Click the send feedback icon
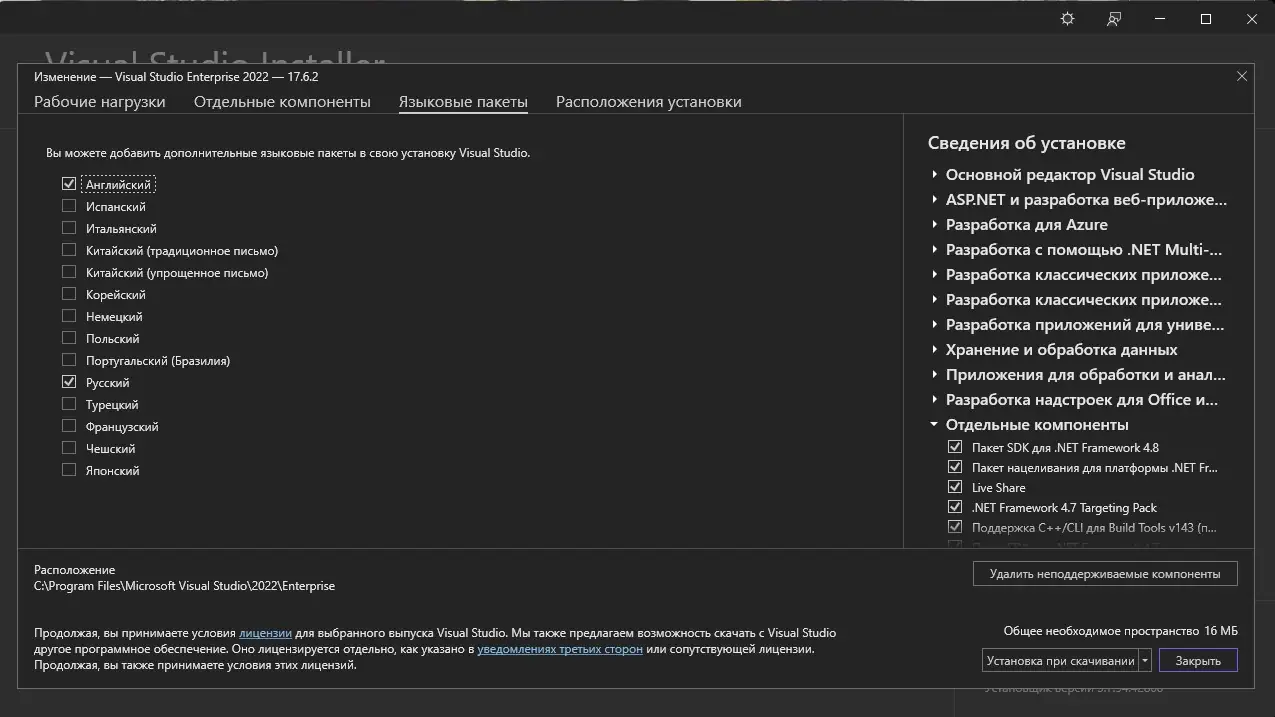Screen dimensions: 1275x717 pos(1112,18)
